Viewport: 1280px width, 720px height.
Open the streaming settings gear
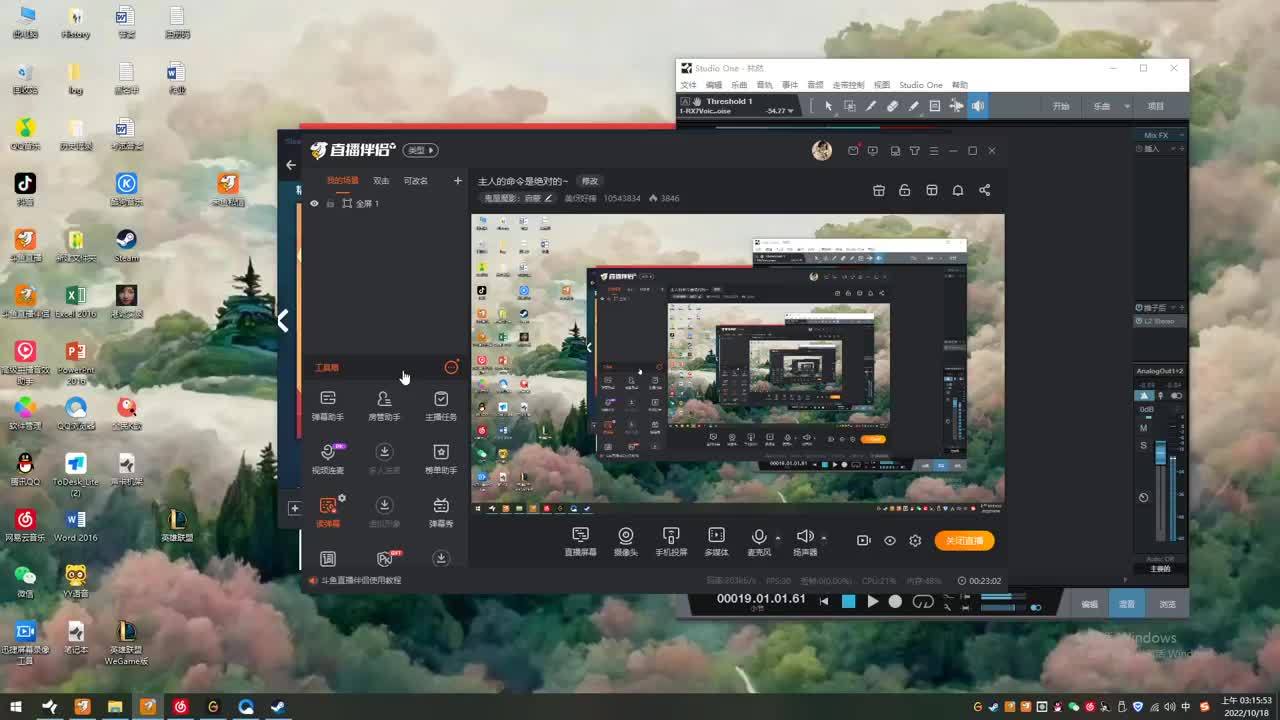pyautogui.click(x=915, y=541)
